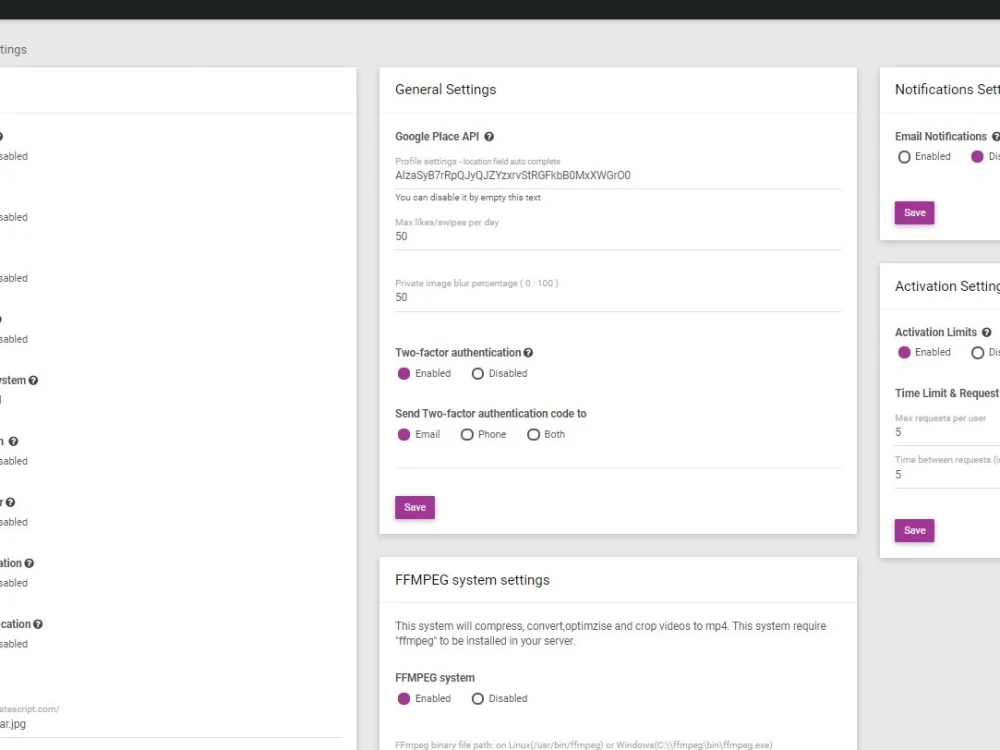Viewport: 1000px width, 750px height.
Task: Edit Private image blur percentage field
Action: (x=618, y=298)
